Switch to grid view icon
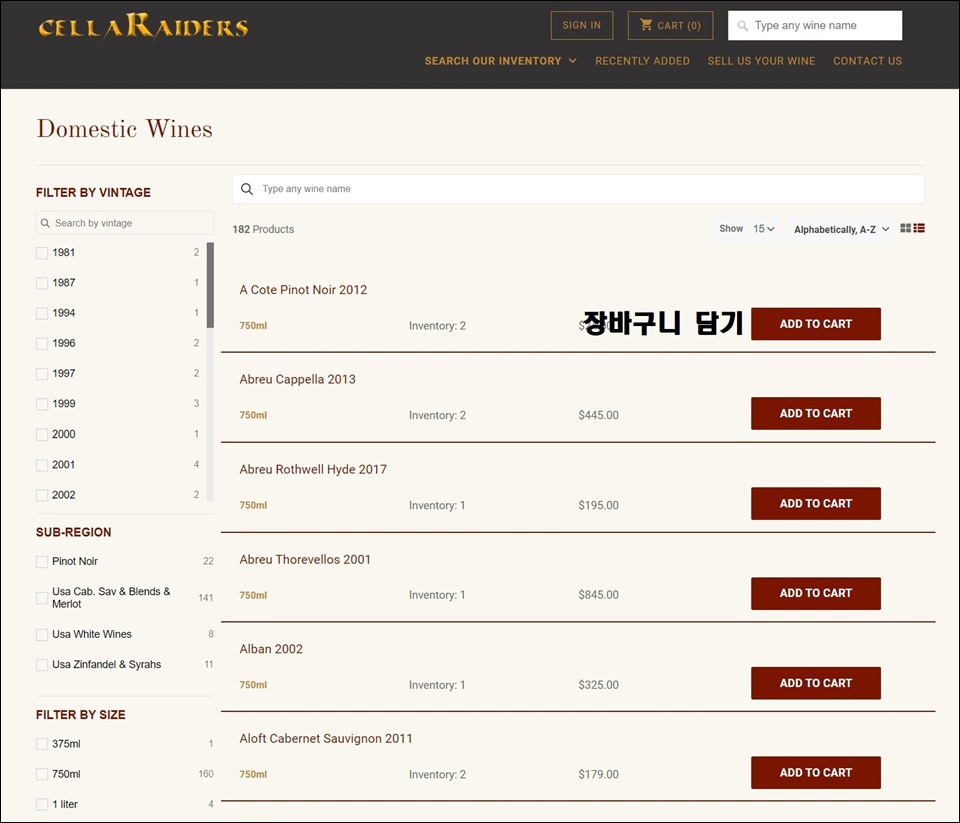Screen dimensions: 960x823 pos(906,228)
